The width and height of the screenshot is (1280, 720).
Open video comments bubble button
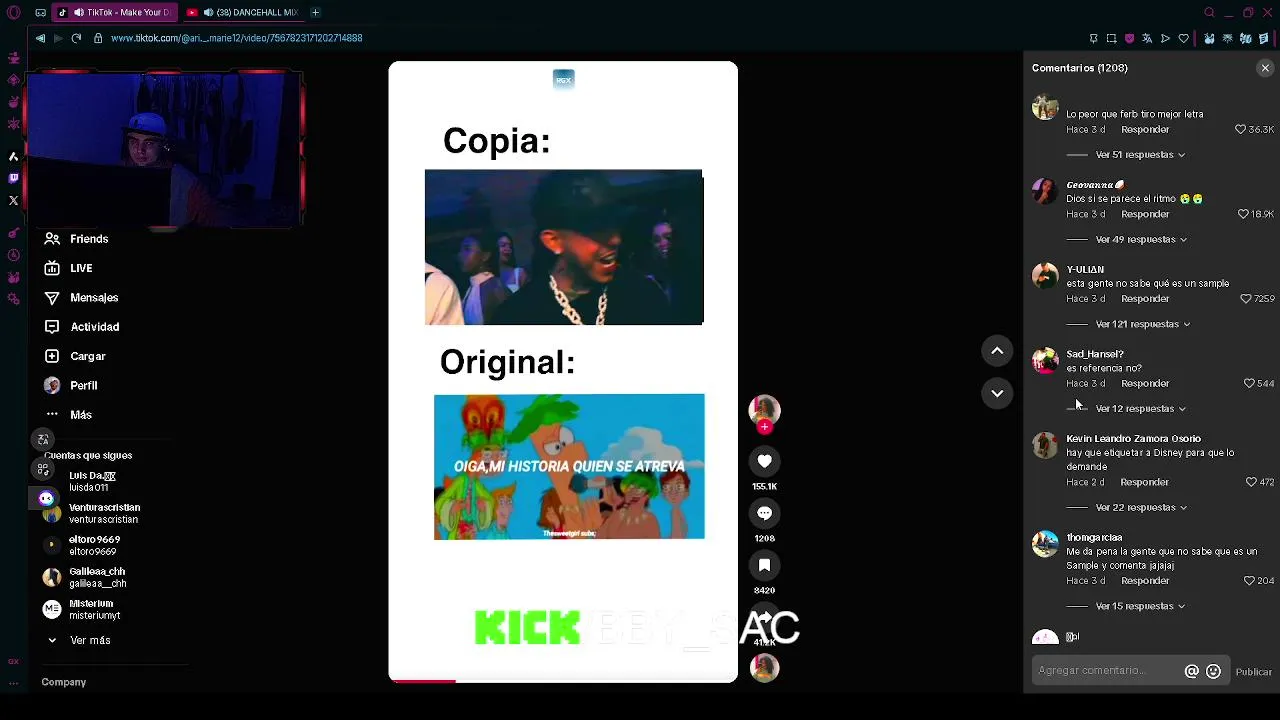764,513
